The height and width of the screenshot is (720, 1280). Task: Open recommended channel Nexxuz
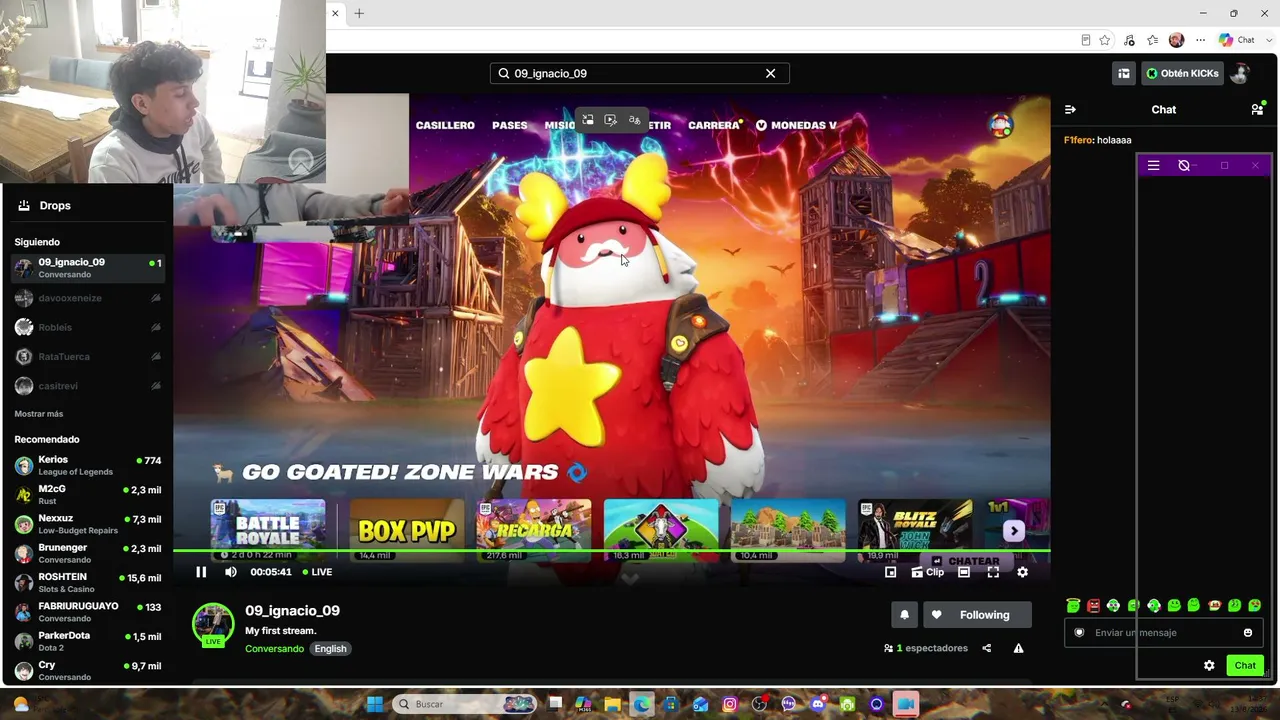88,524
